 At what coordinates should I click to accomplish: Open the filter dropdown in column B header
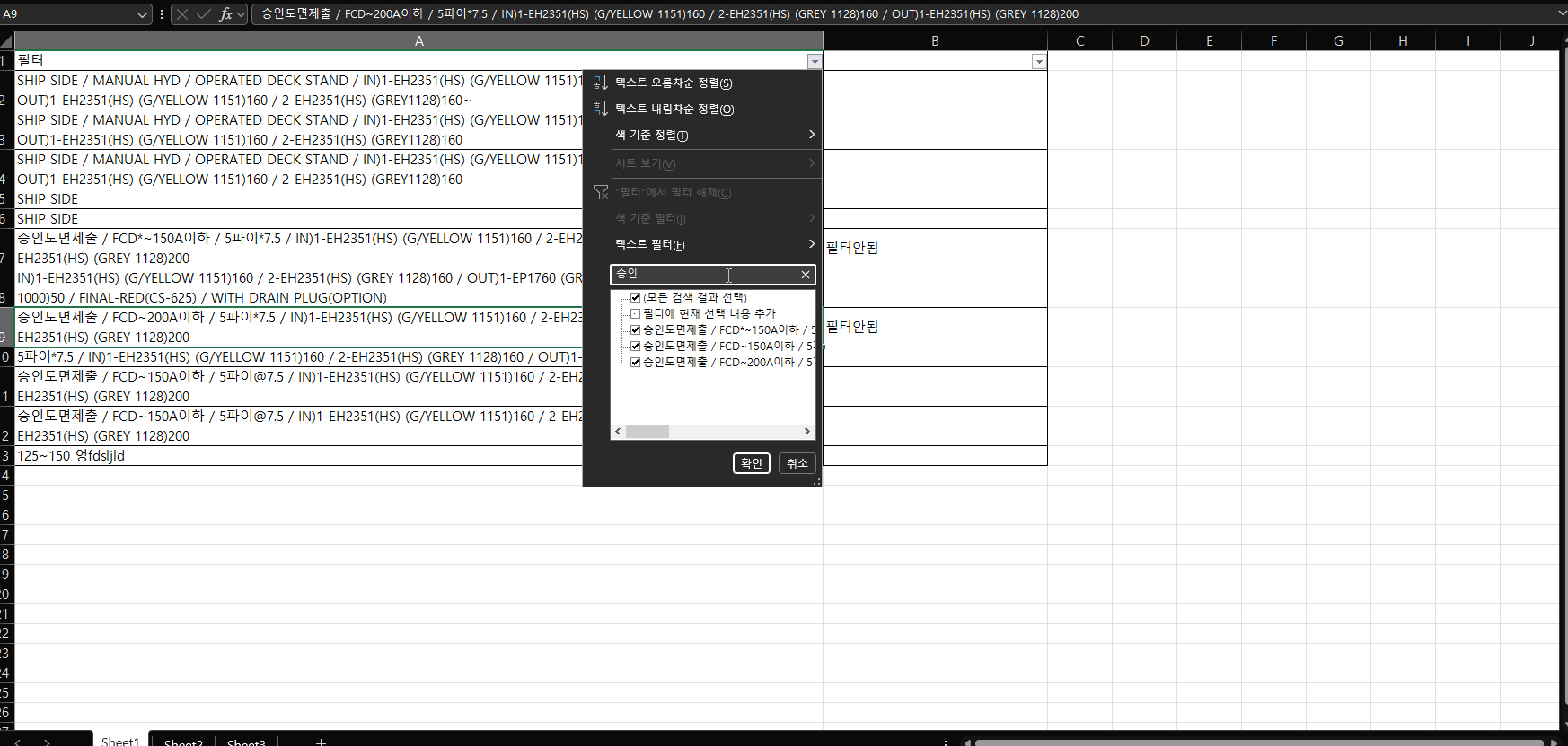click(x=1039, y=62)
